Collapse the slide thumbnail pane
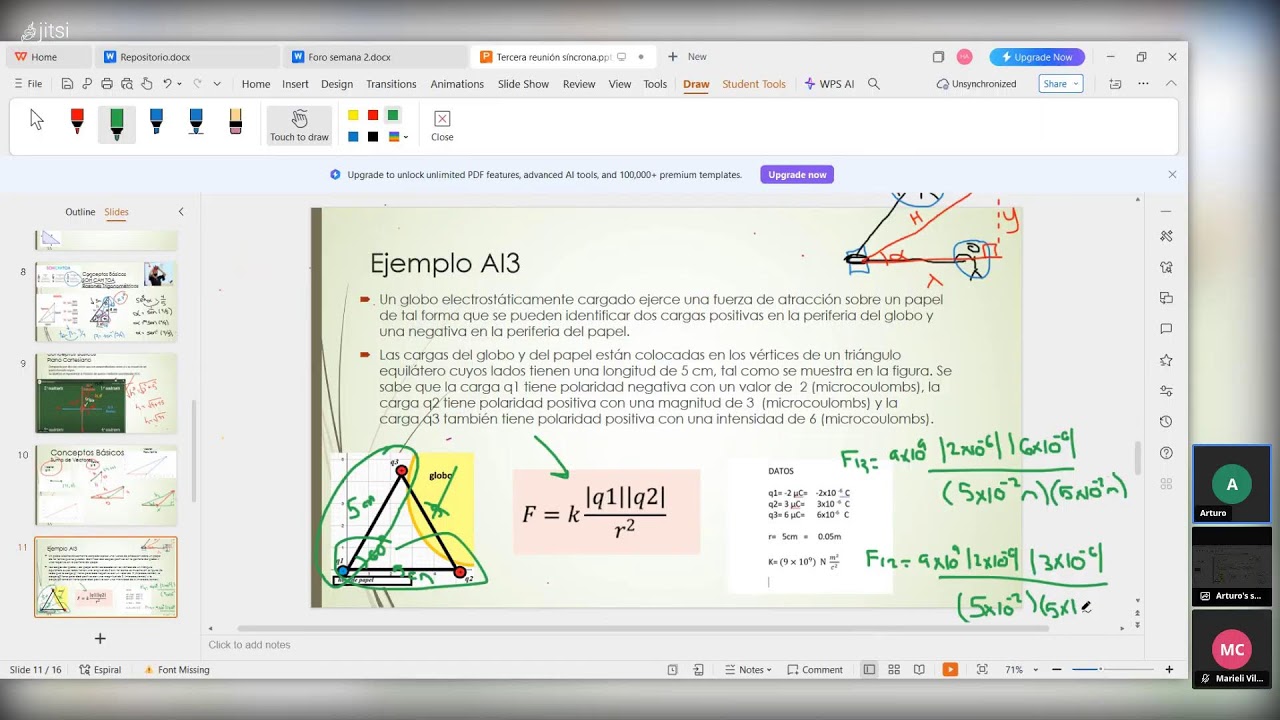Screen dimensions: 1280x720 click(181, 212)
